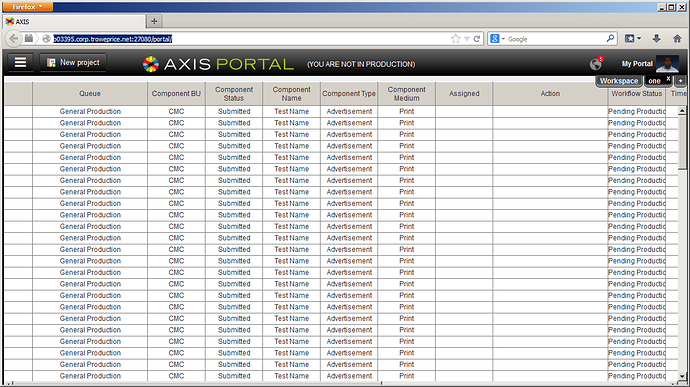The image size is (690, 387).
Task: Open a new browser tab
Action: [154, 21]
